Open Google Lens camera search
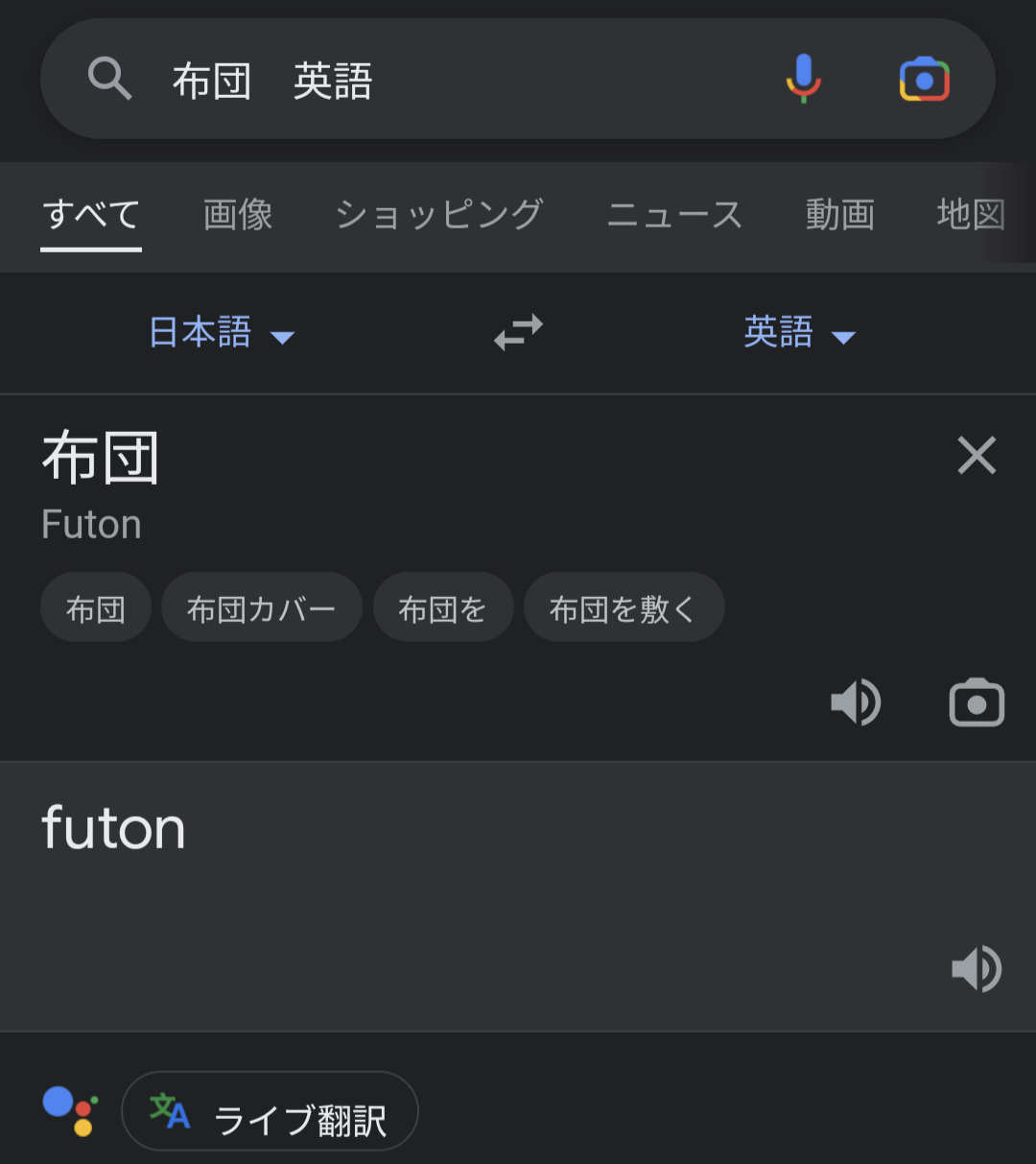1036x1164 pixels. click(x=924, y=79)
